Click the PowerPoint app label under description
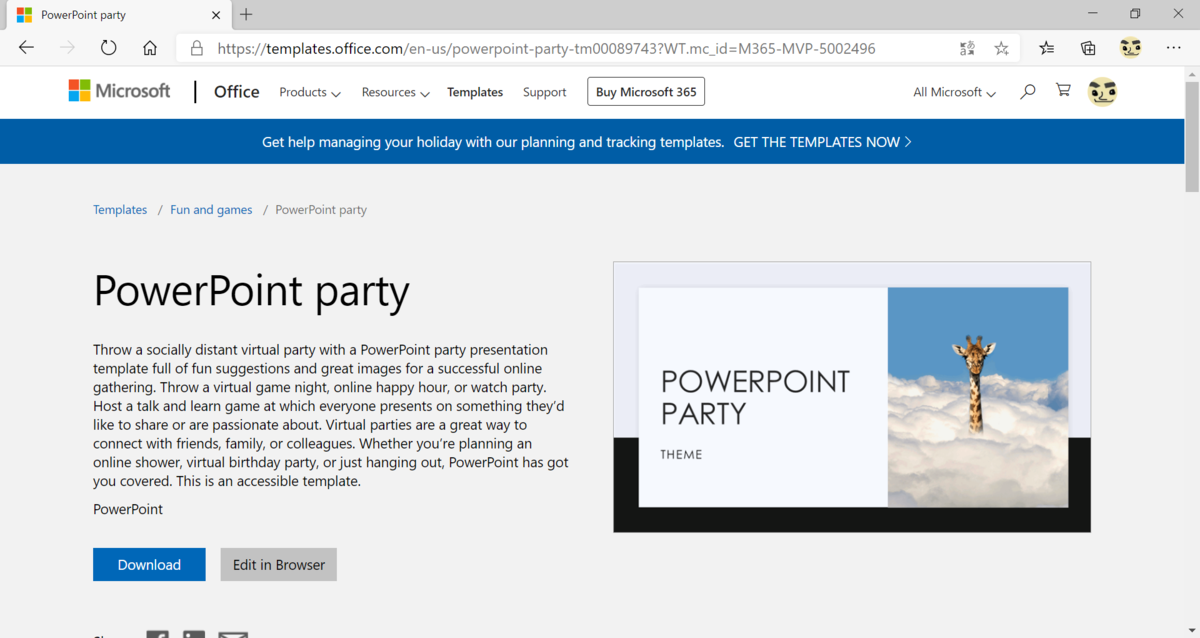 (128, 509)
